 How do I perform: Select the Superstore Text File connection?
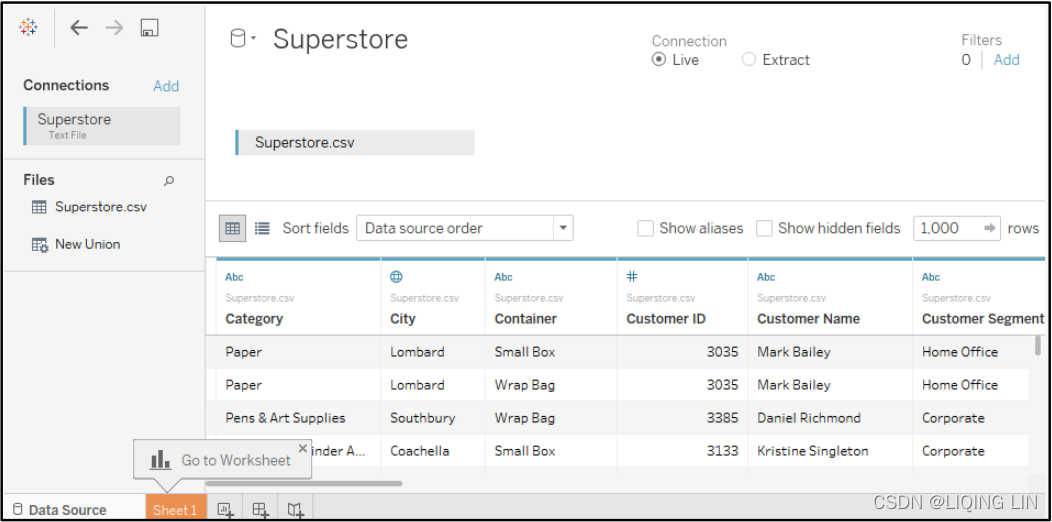point(102,125)
